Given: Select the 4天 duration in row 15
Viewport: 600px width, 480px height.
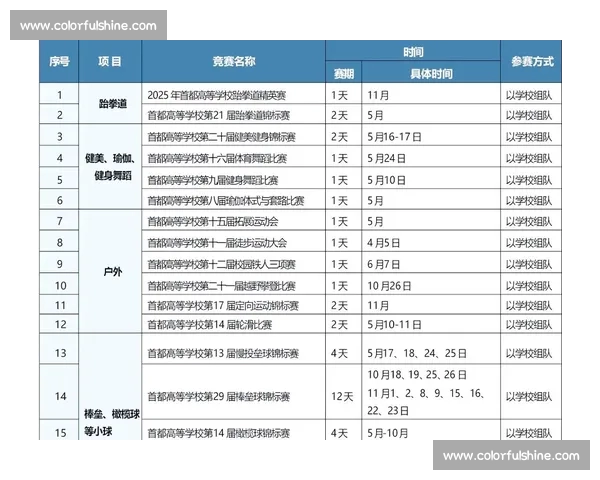Looking at the screenshot, I should pyautogui.click(x=339, y=433).
